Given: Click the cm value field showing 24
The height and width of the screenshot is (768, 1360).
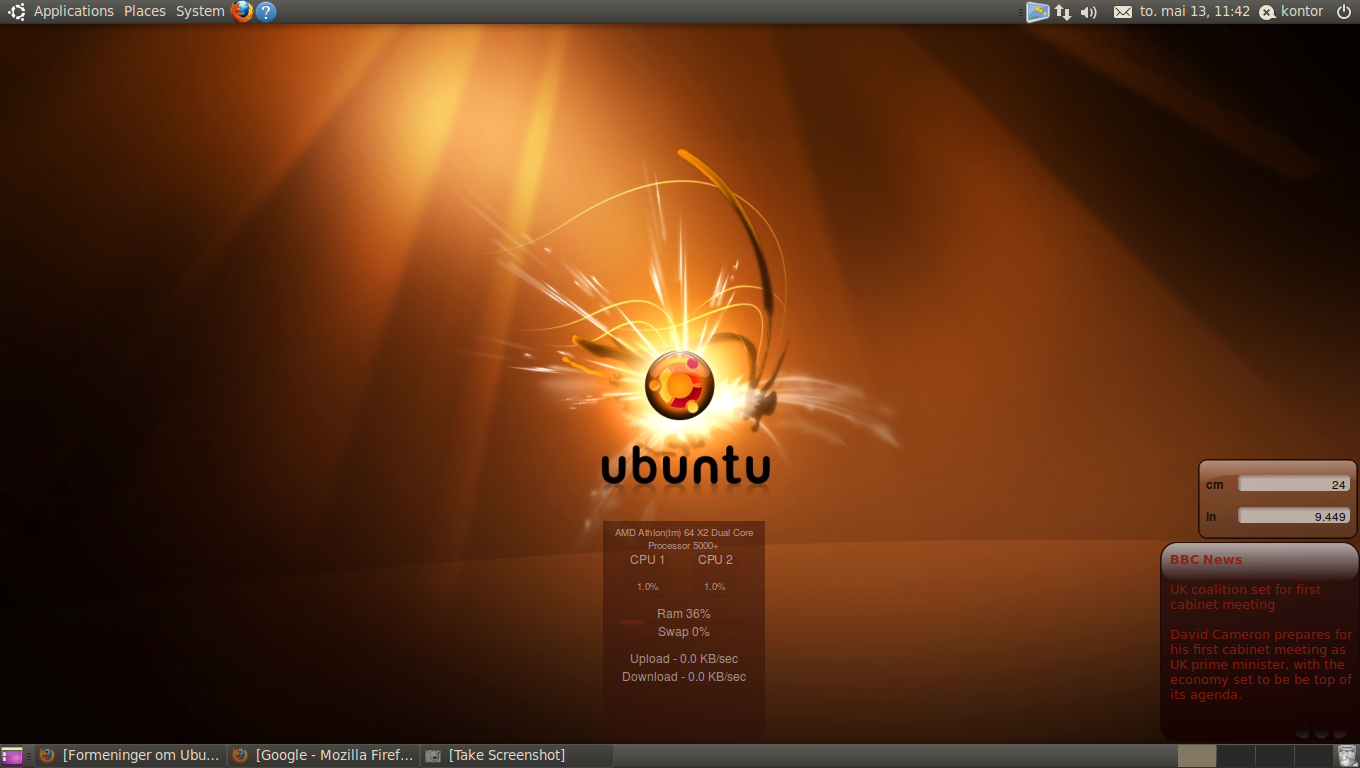Looking at the screenshot, I should tap(1294, 484).
